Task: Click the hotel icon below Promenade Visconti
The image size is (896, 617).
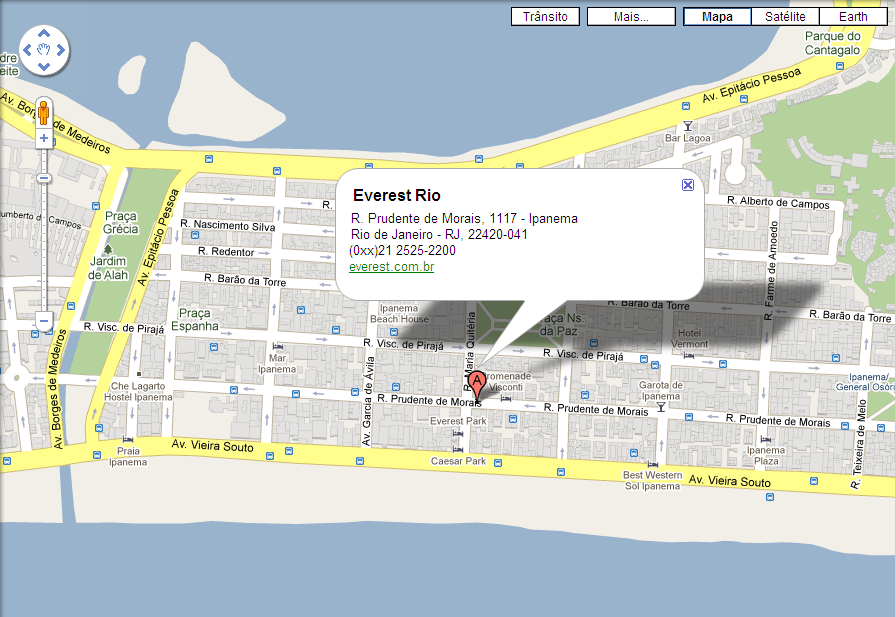Action: tap(506, 398)
